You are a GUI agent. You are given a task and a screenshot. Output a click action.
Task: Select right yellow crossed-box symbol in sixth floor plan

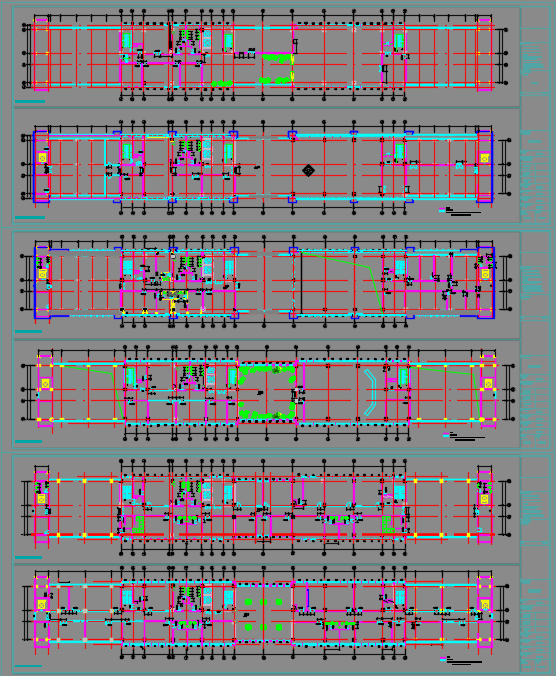[485, 604]
